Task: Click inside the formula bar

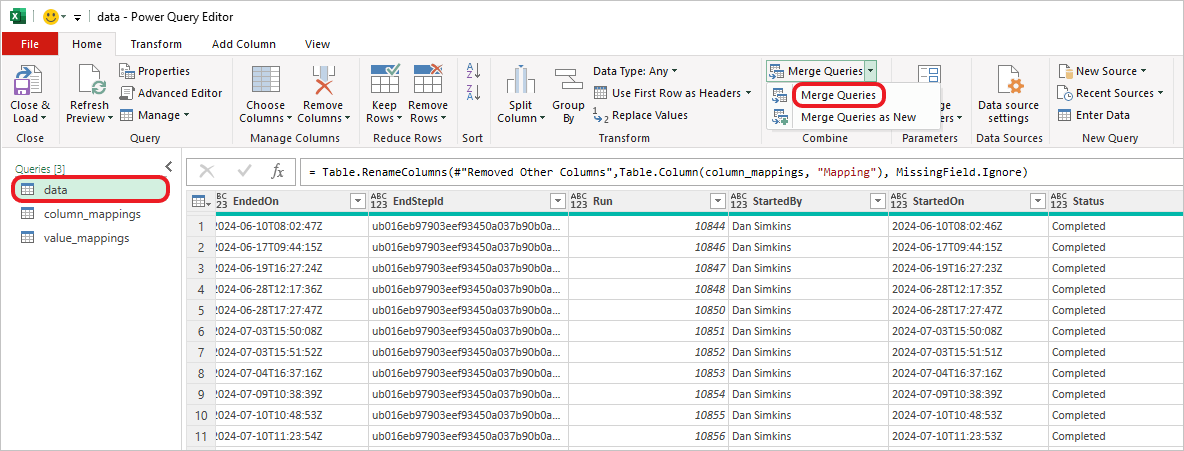Action: [742, 172]
